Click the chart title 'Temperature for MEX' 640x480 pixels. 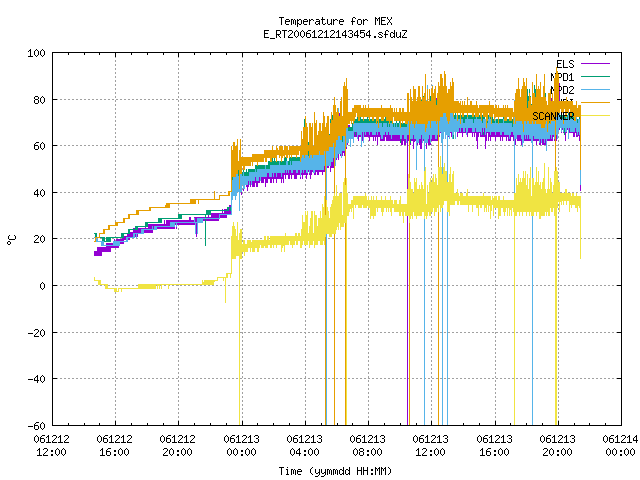(x=335, y=21)
